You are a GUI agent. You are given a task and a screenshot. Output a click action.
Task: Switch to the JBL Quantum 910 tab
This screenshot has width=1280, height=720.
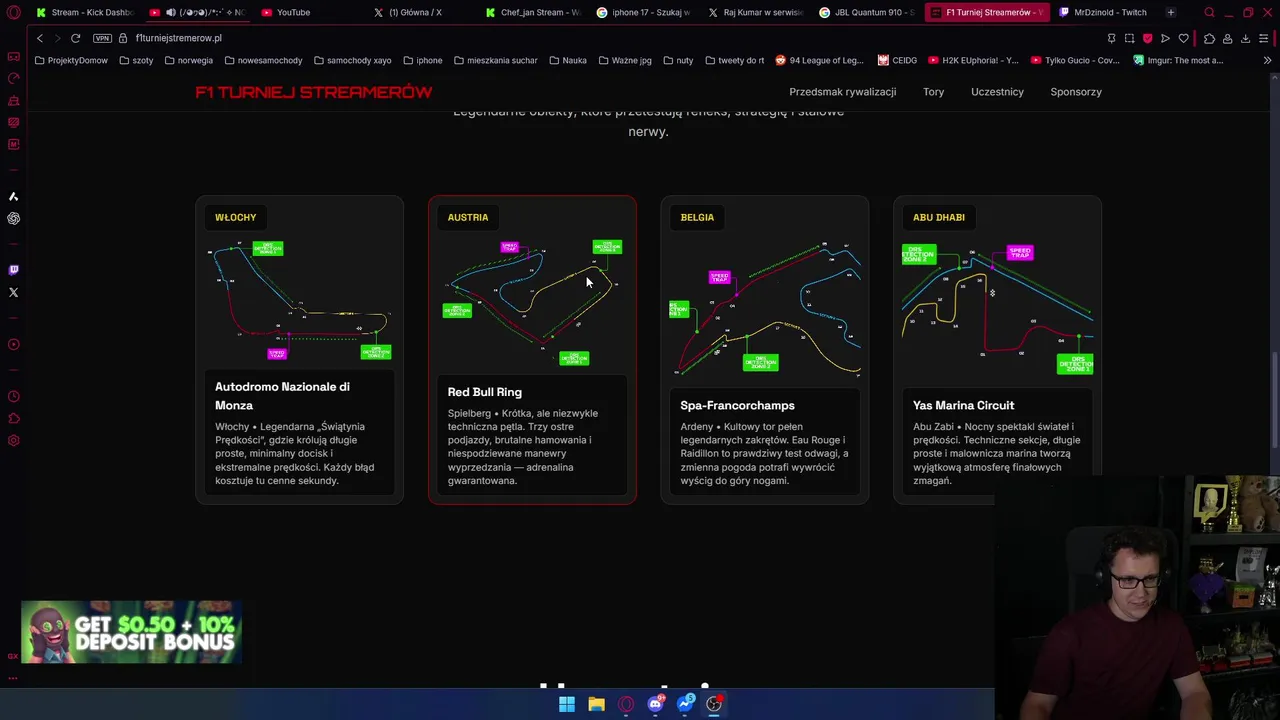[x=866, y=12]
